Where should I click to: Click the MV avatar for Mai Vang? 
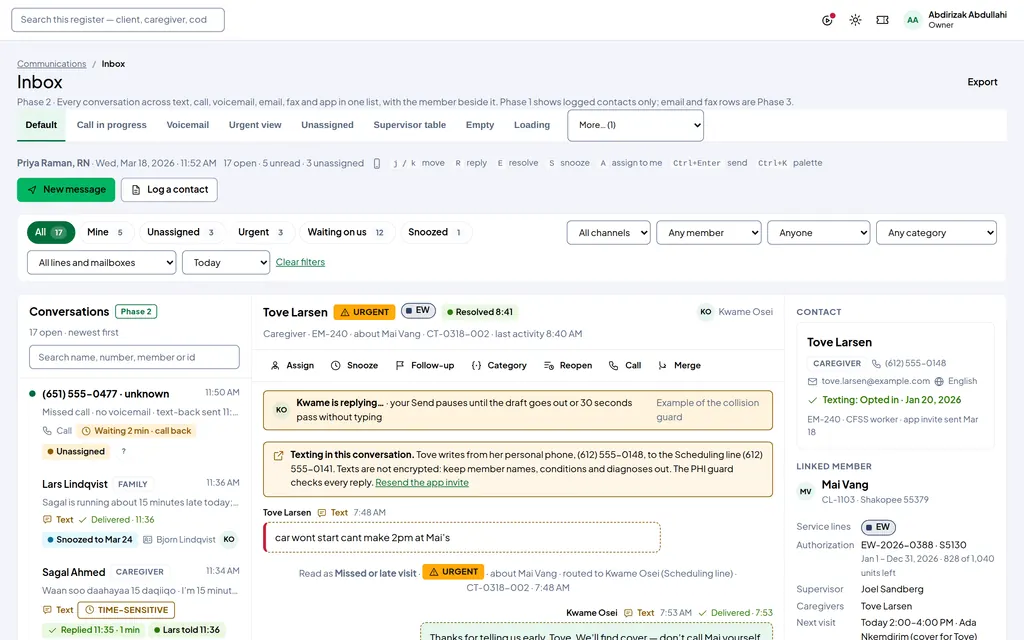(806, 492)
